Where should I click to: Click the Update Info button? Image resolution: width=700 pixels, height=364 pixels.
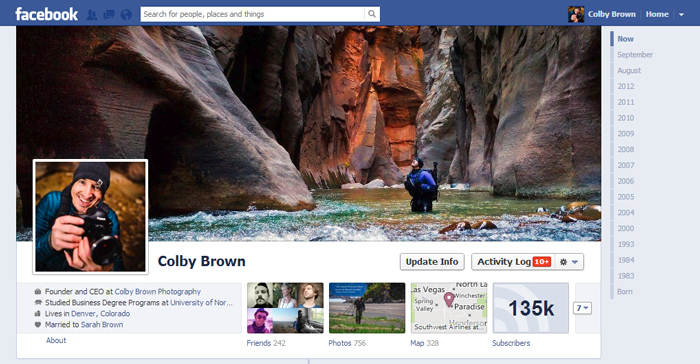[x=432, y=262]
